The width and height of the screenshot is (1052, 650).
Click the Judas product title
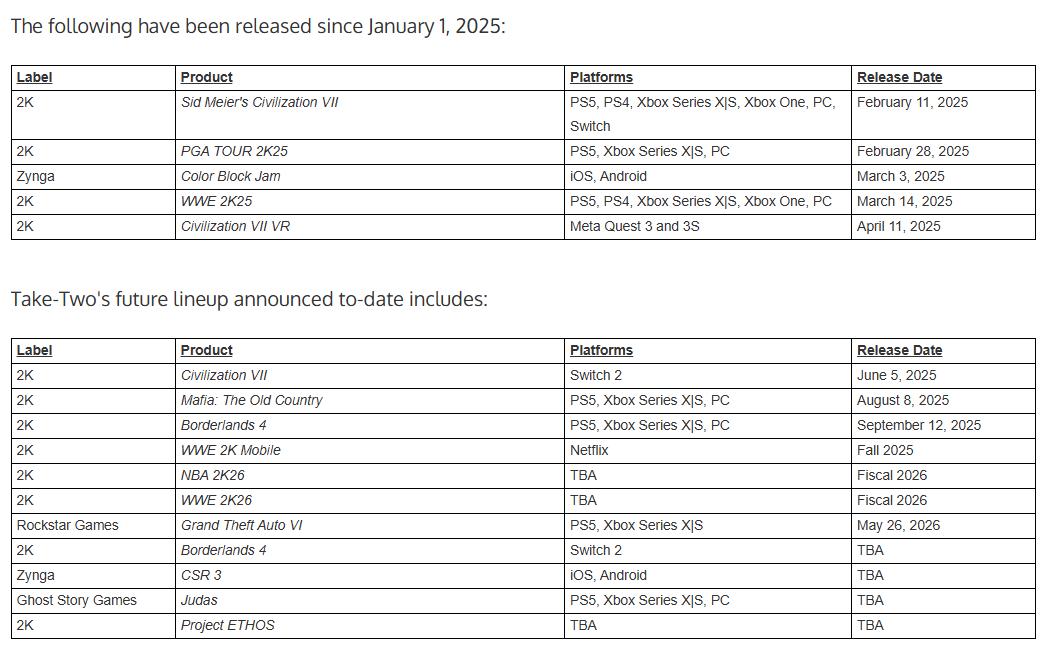coord(199,600)
